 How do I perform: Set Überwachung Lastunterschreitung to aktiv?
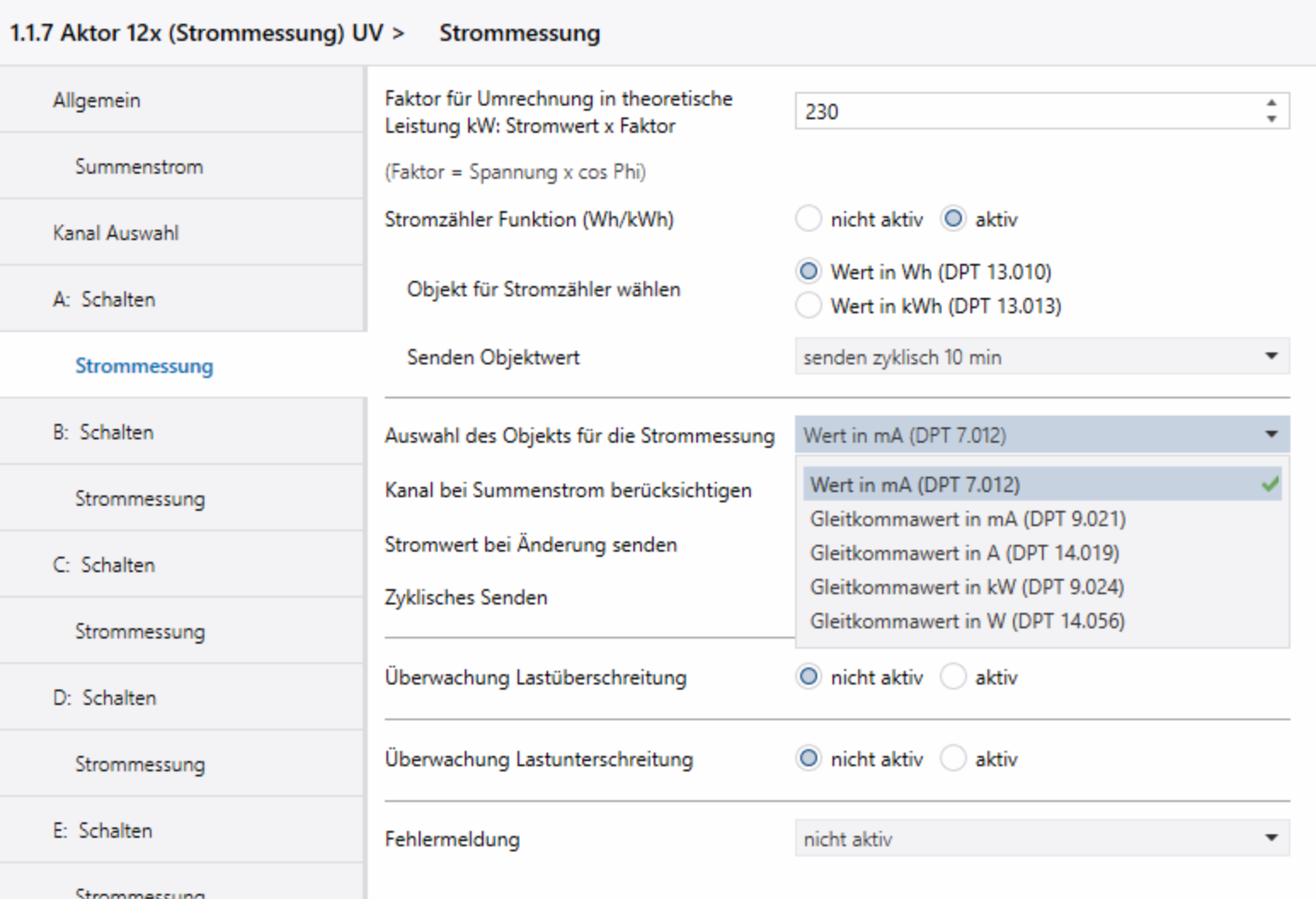tap(953, 759)
